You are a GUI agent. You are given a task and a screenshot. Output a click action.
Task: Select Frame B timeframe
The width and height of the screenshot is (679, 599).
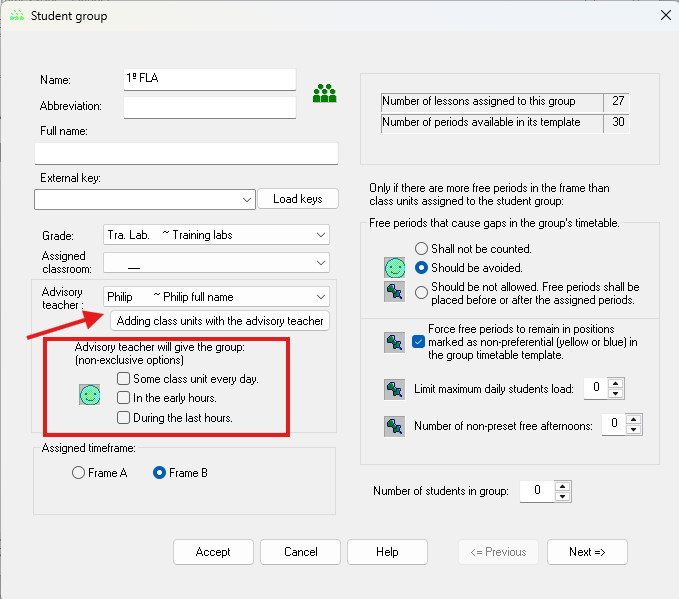coord(159,473)
